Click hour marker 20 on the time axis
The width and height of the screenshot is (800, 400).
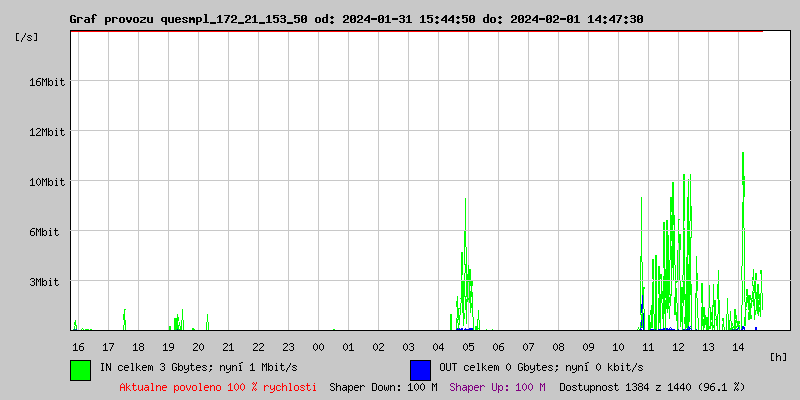(198, 346)
